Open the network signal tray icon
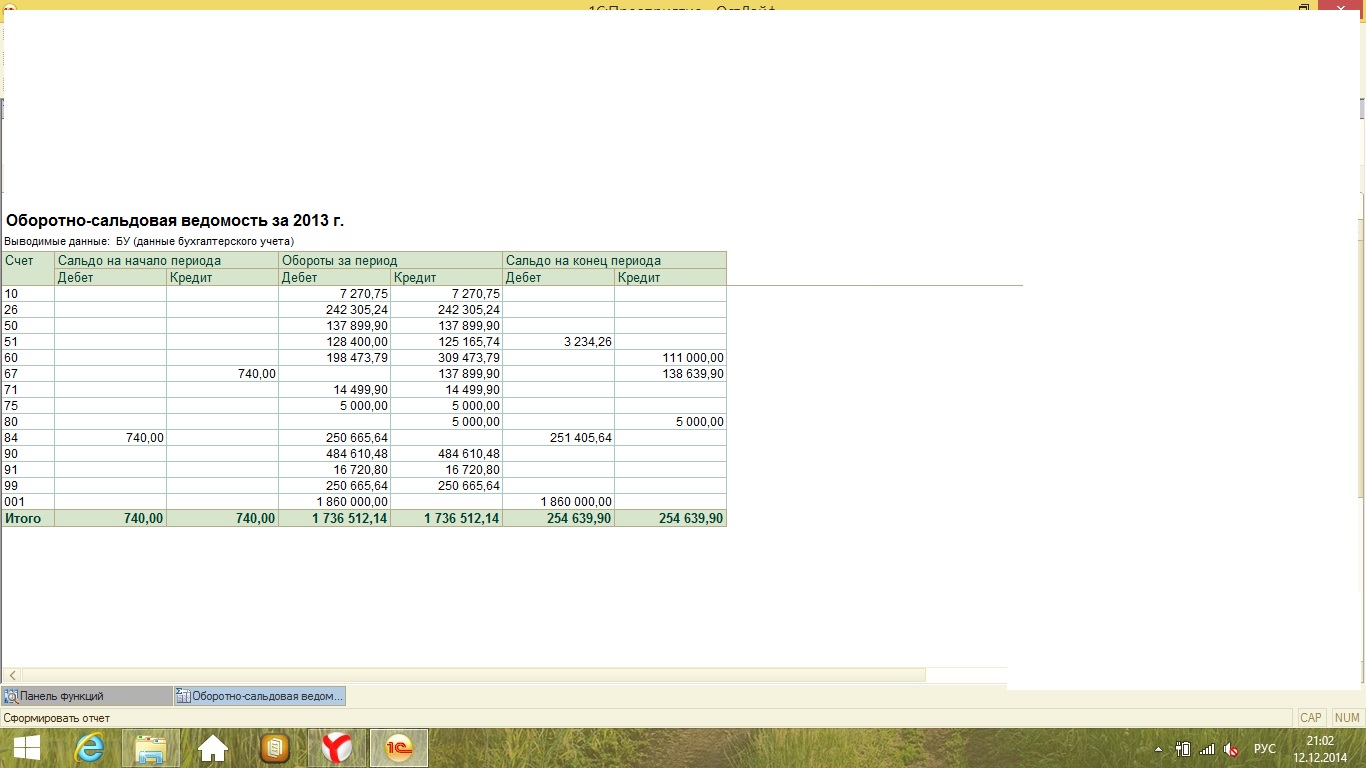Screen dimensions: 1366x768 point(1207,749)
